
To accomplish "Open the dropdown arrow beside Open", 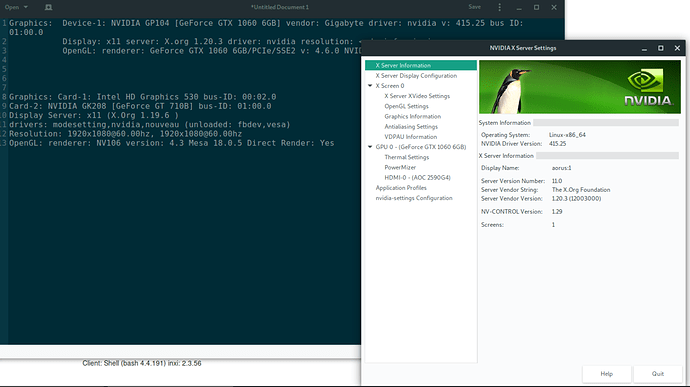I will (26, 7).
